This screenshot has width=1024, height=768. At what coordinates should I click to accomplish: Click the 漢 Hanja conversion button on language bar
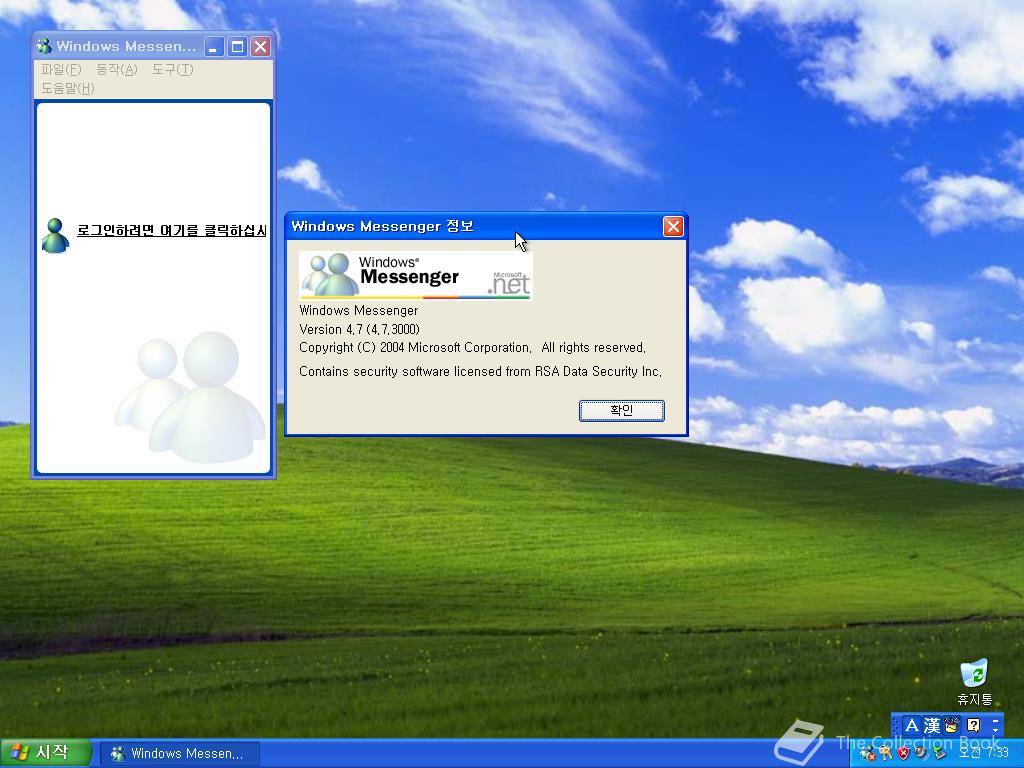point(932,725)
